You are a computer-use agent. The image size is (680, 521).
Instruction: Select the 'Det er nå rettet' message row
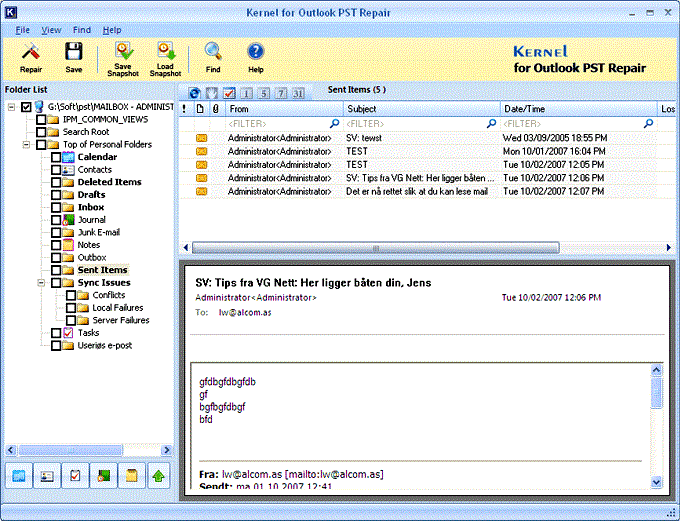tap(427, 191)
